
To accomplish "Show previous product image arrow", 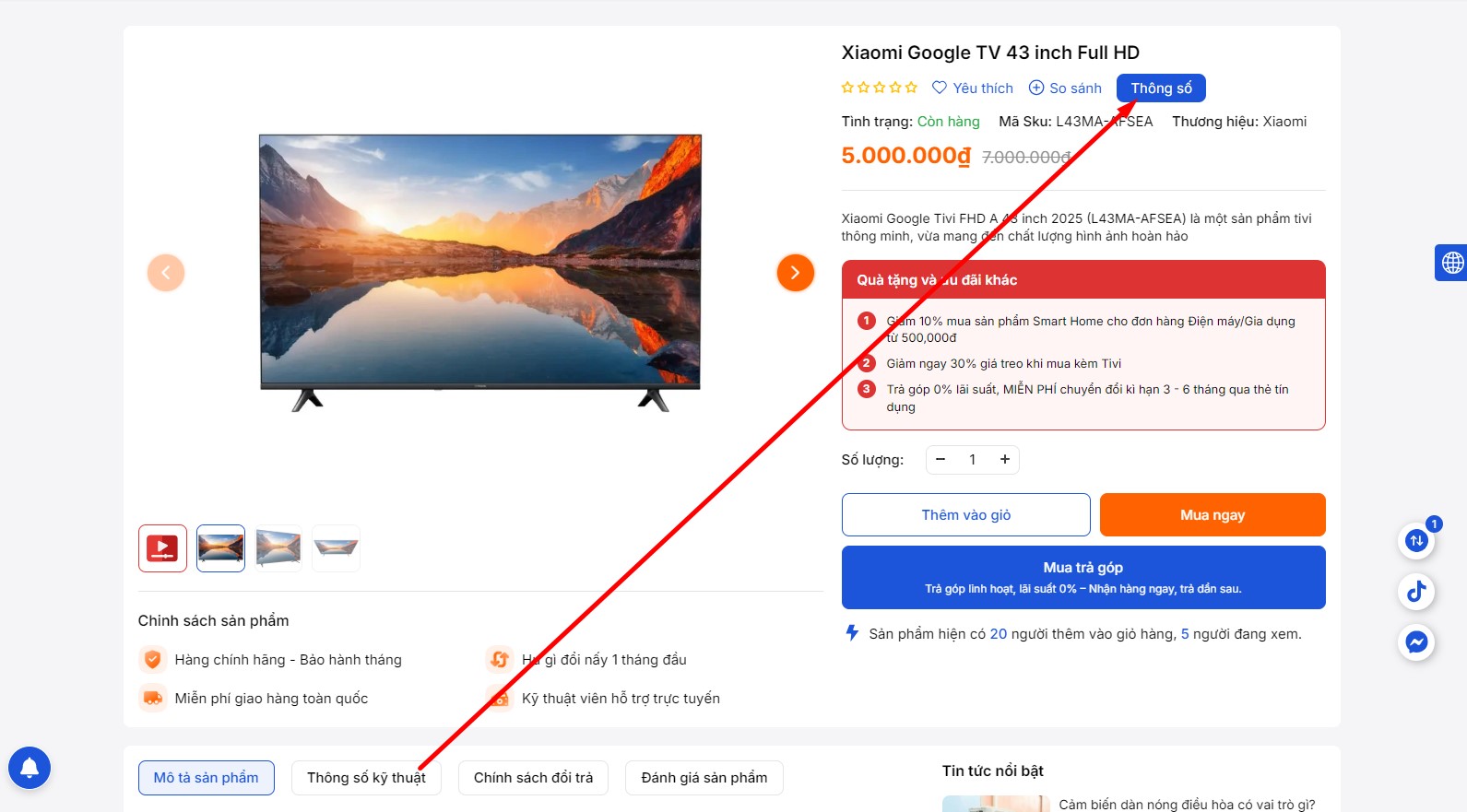I will coord(166,273).
